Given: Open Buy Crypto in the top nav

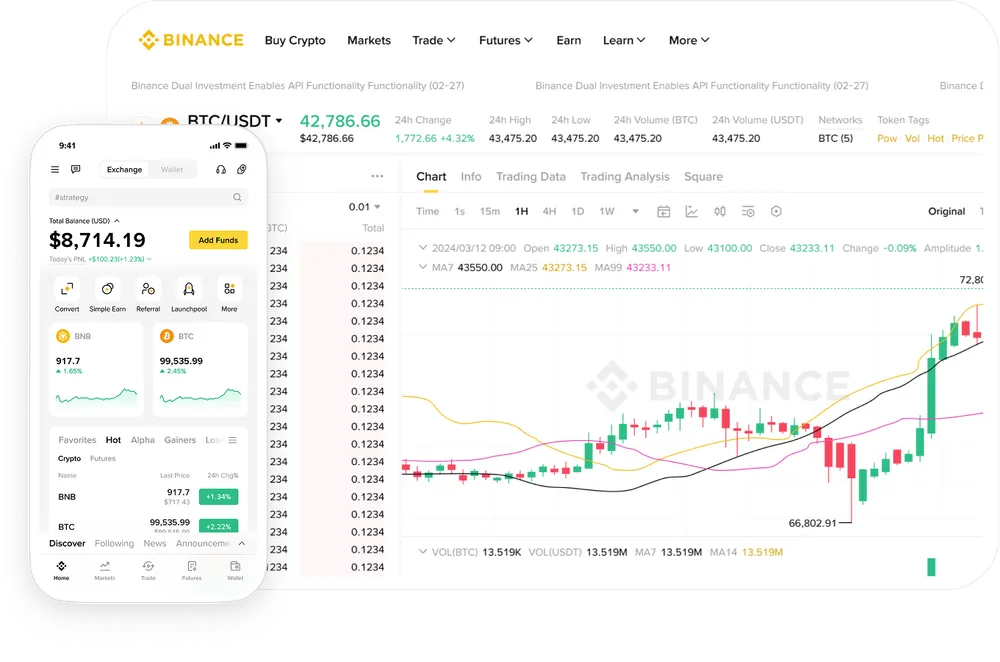Looking at the screenshot, I should pyautogui.click(x=295, y=40).
